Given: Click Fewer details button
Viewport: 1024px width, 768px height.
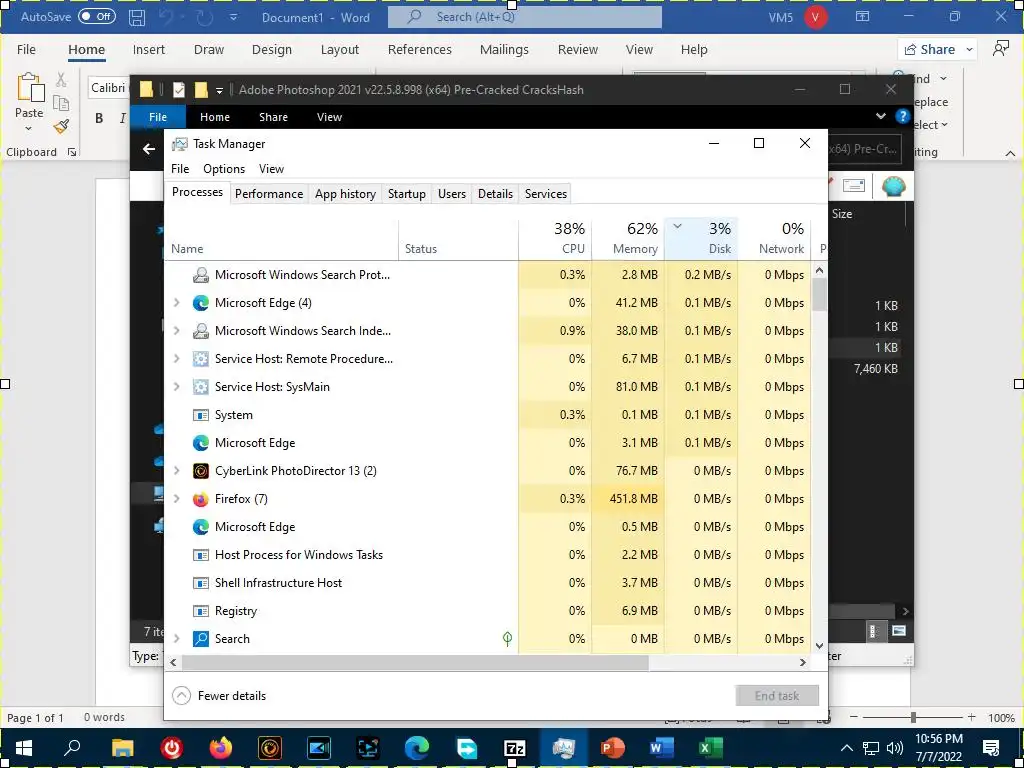Looking at the screenshot, I should (x=219, y=696).
